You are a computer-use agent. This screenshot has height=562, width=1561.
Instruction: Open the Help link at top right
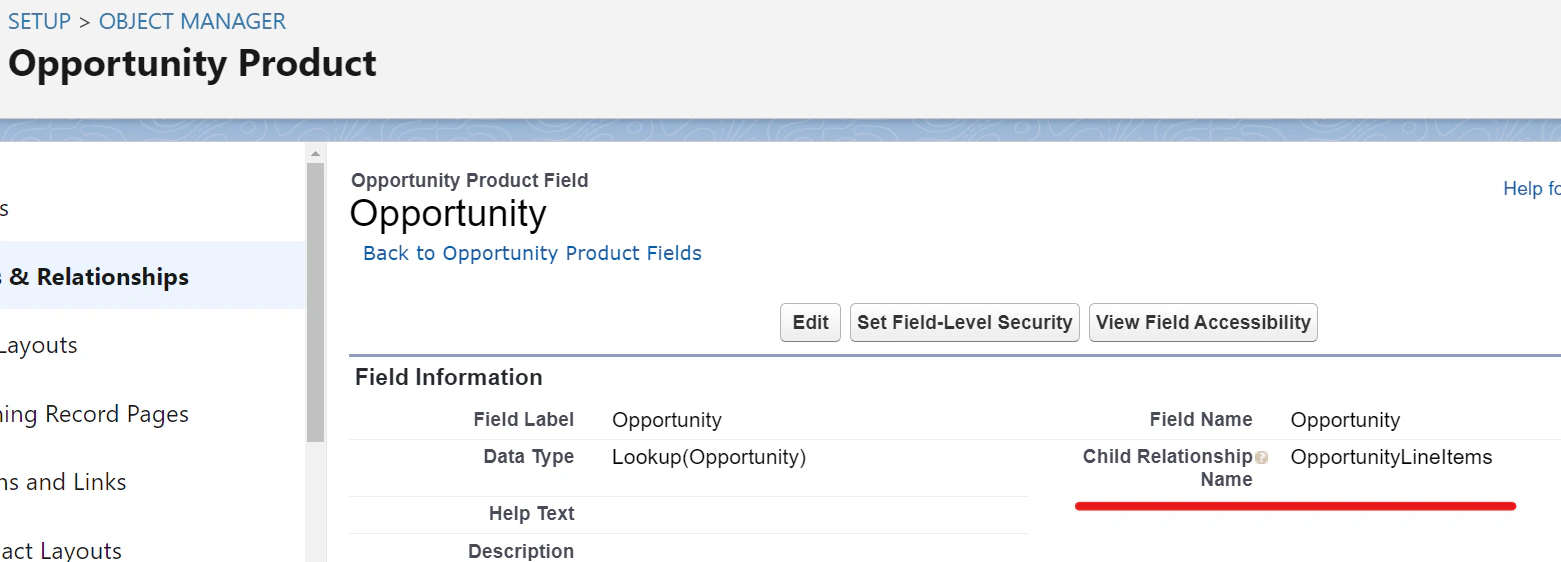pyautogui.click(x=1530, y=188)
